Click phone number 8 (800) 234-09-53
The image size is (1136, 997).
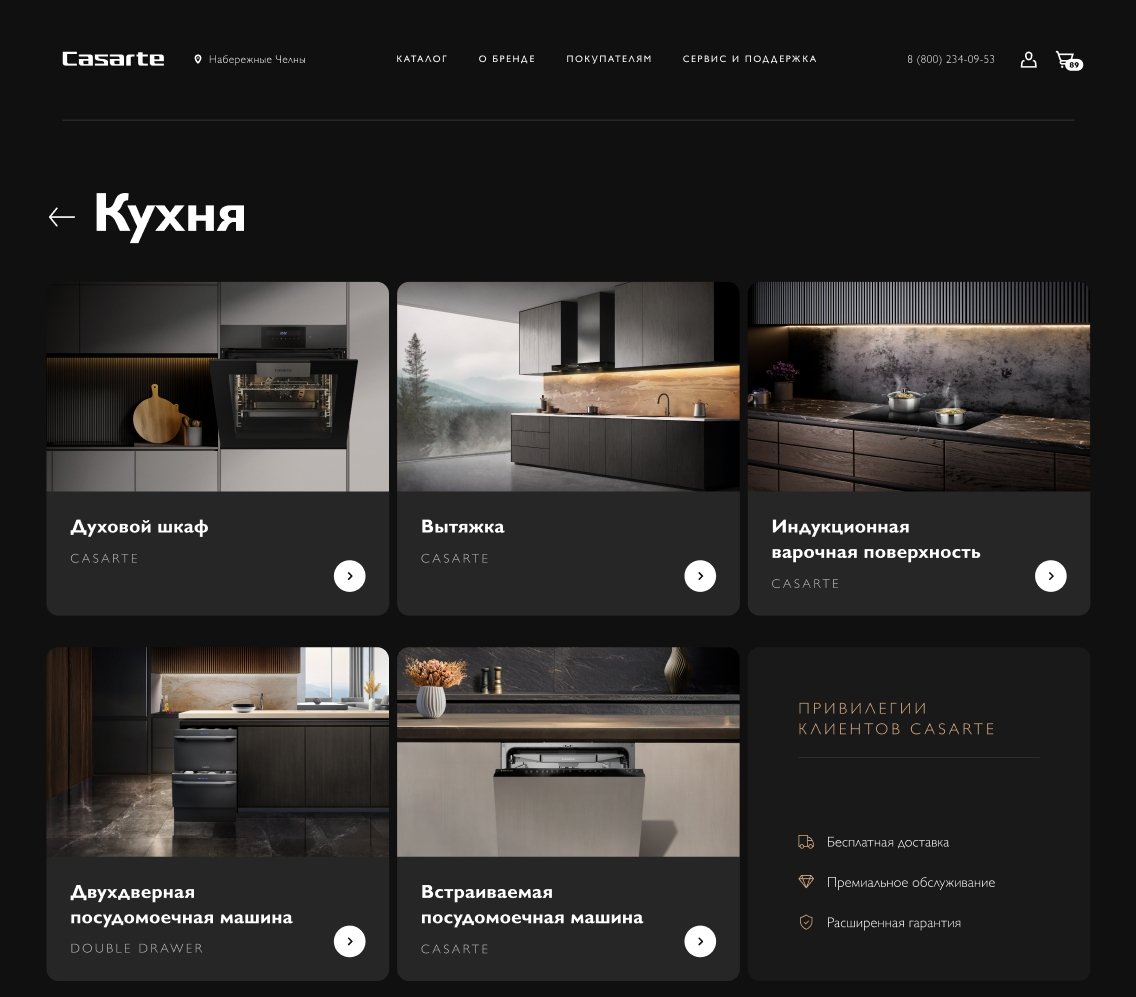(x=951, y=59)
